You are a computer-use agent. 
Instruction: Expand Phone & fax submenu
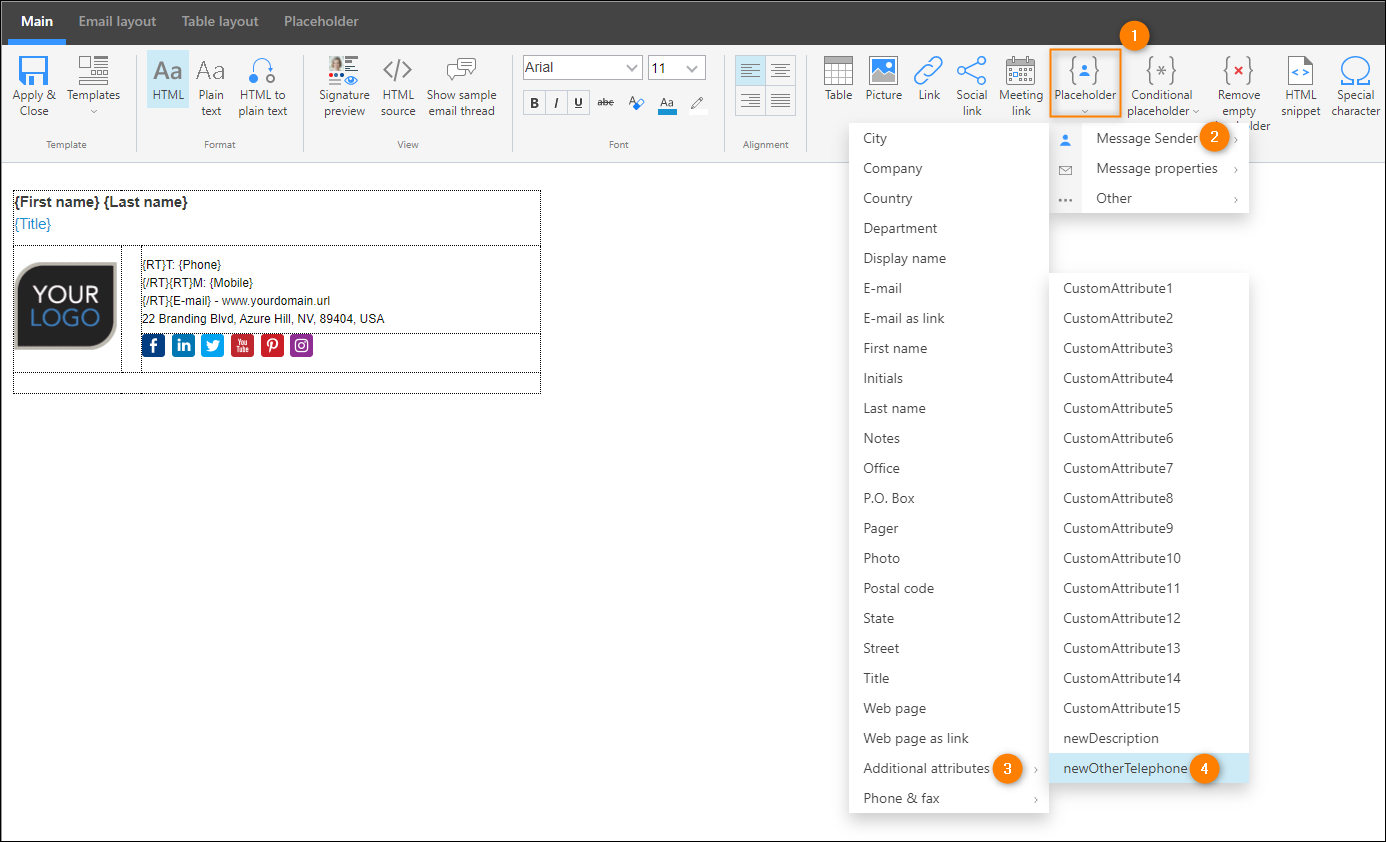click(x=948, y=798)
